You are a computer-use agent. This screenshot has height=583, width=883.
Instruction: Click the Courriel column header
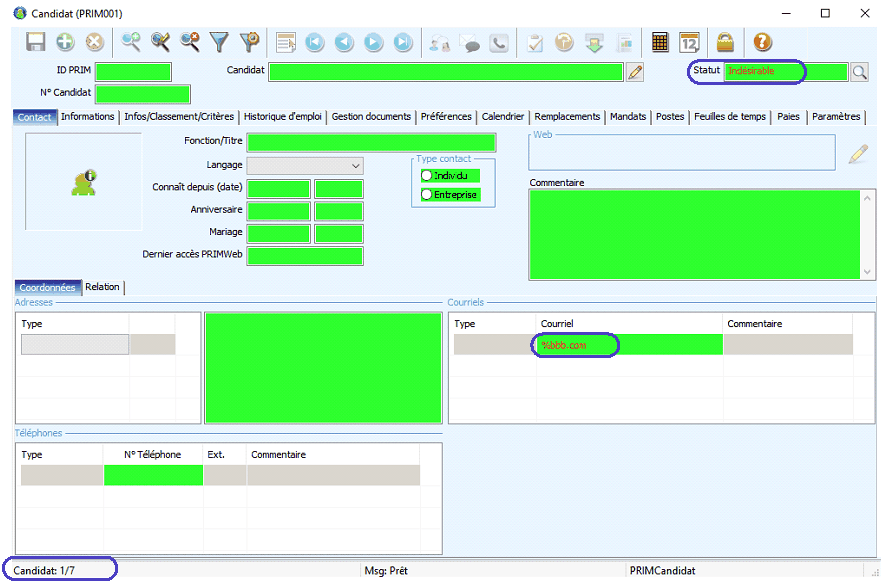557,324
